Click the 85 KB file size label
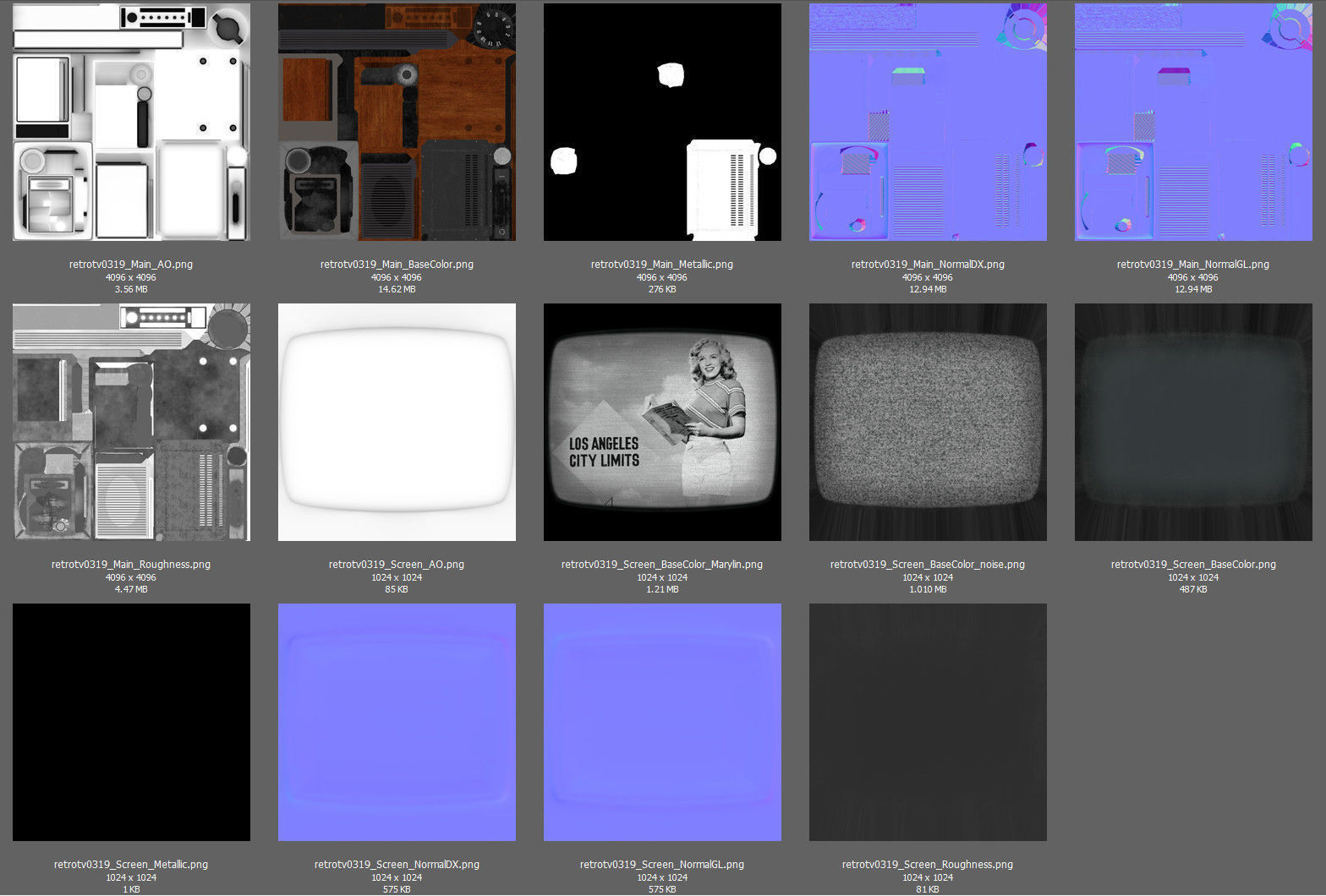This screenshot has height=896, width=1326. 397,589
